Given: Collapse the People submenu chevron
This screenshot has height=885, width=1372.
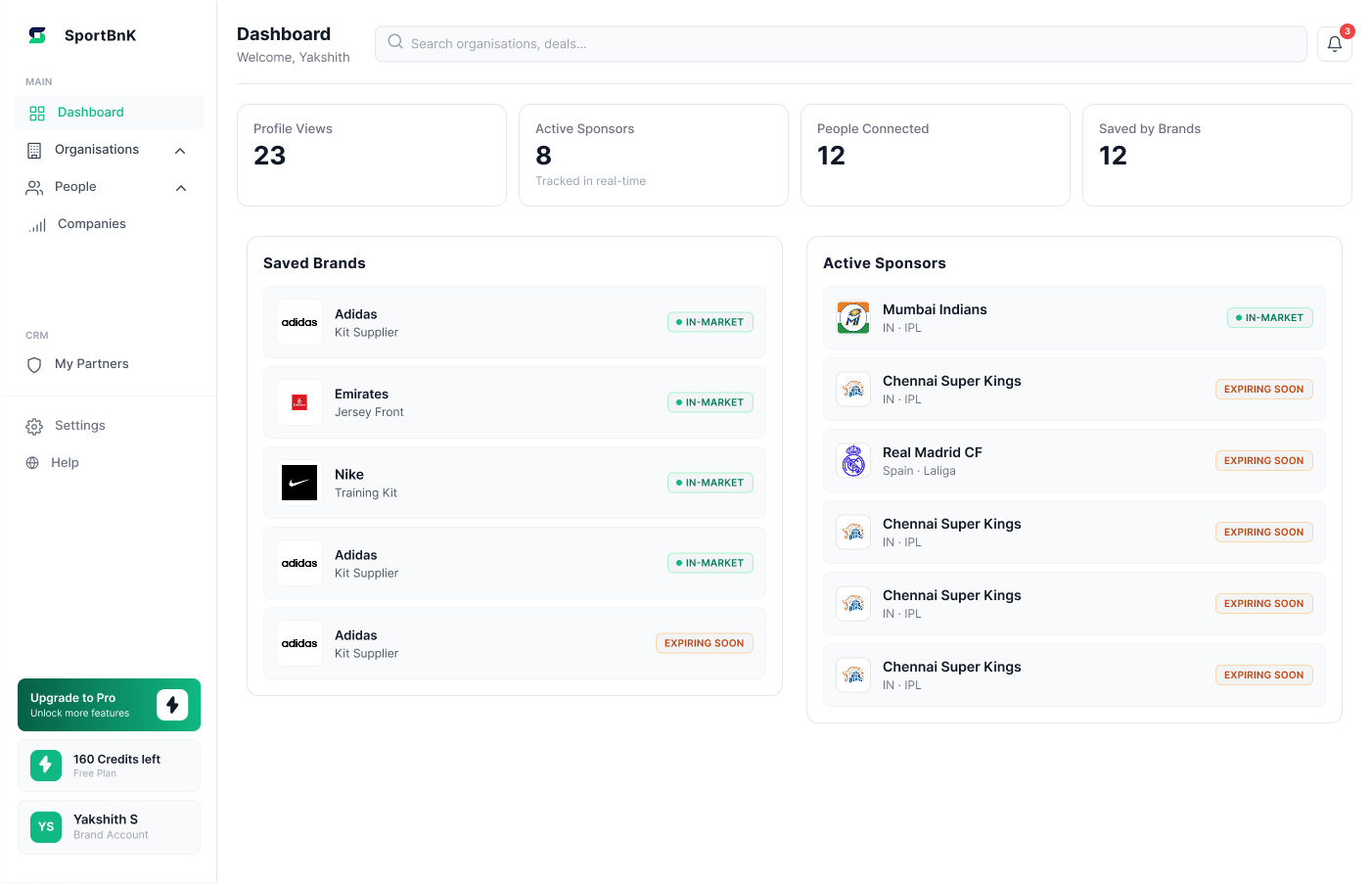Looking at the screenshot, I should [181, 188].
